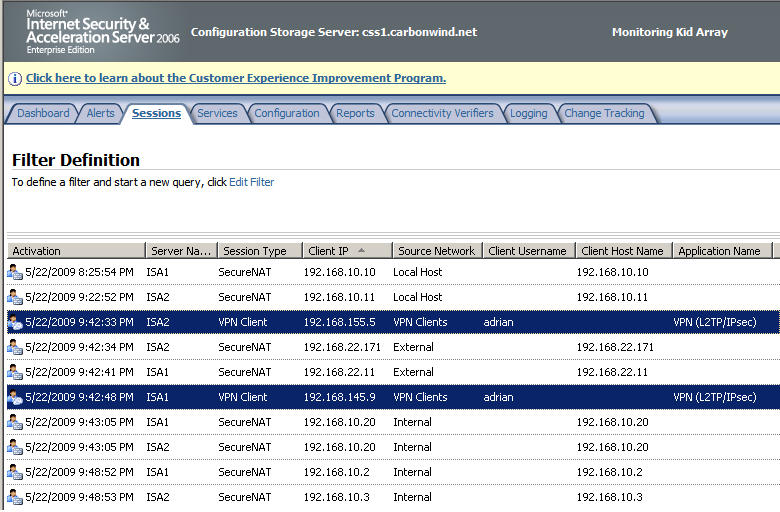780x512 pixels.
Task: Go to the Configuration tab
Action: pos(287,113)
